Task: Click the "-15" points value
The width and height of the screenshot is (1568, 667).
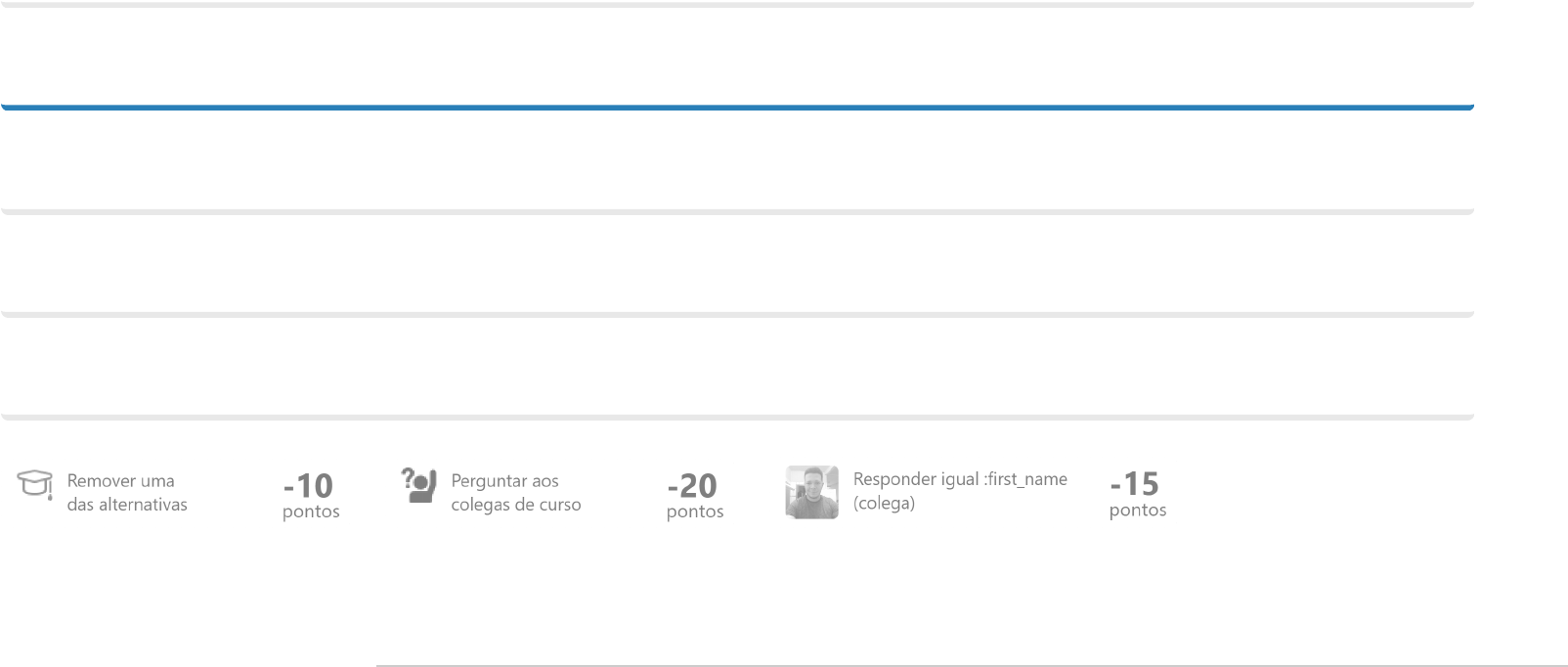Action: click(1135, 483)
